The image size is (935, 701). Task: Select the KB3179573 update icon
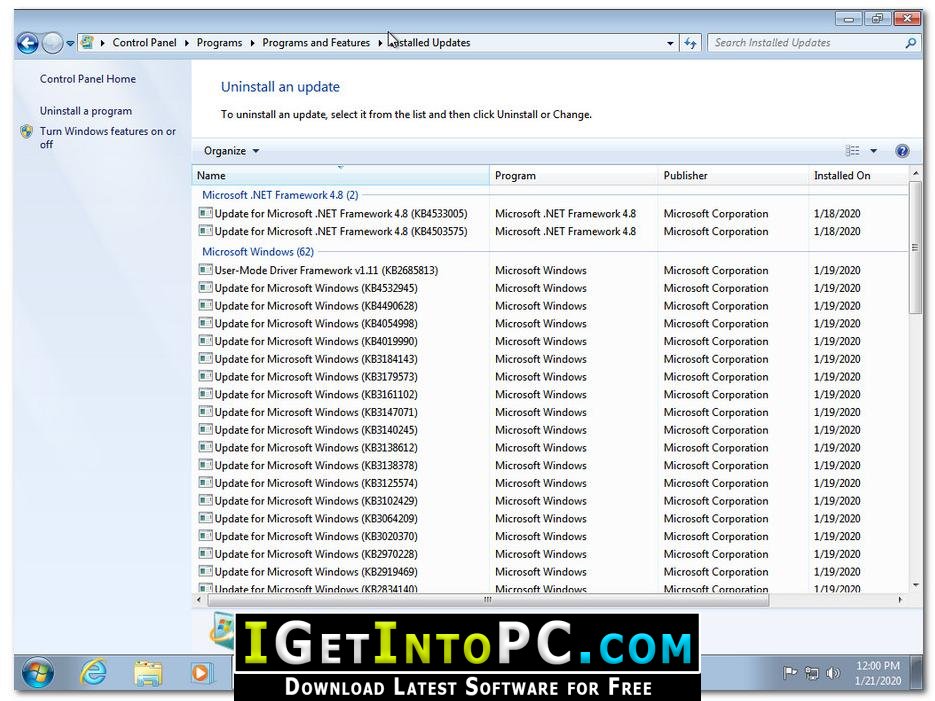pos(205,376)
